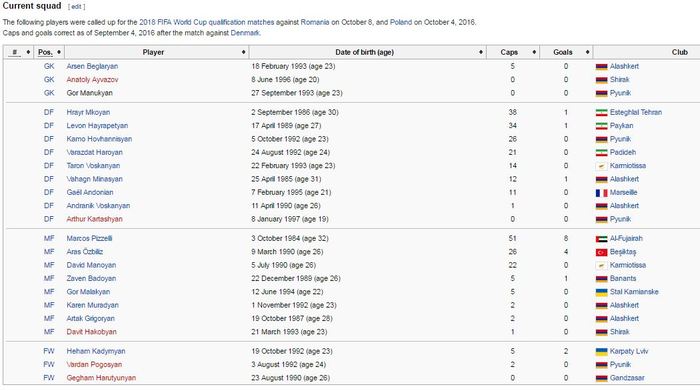Open Hrayr Mkoyan player page

point(88,112)
